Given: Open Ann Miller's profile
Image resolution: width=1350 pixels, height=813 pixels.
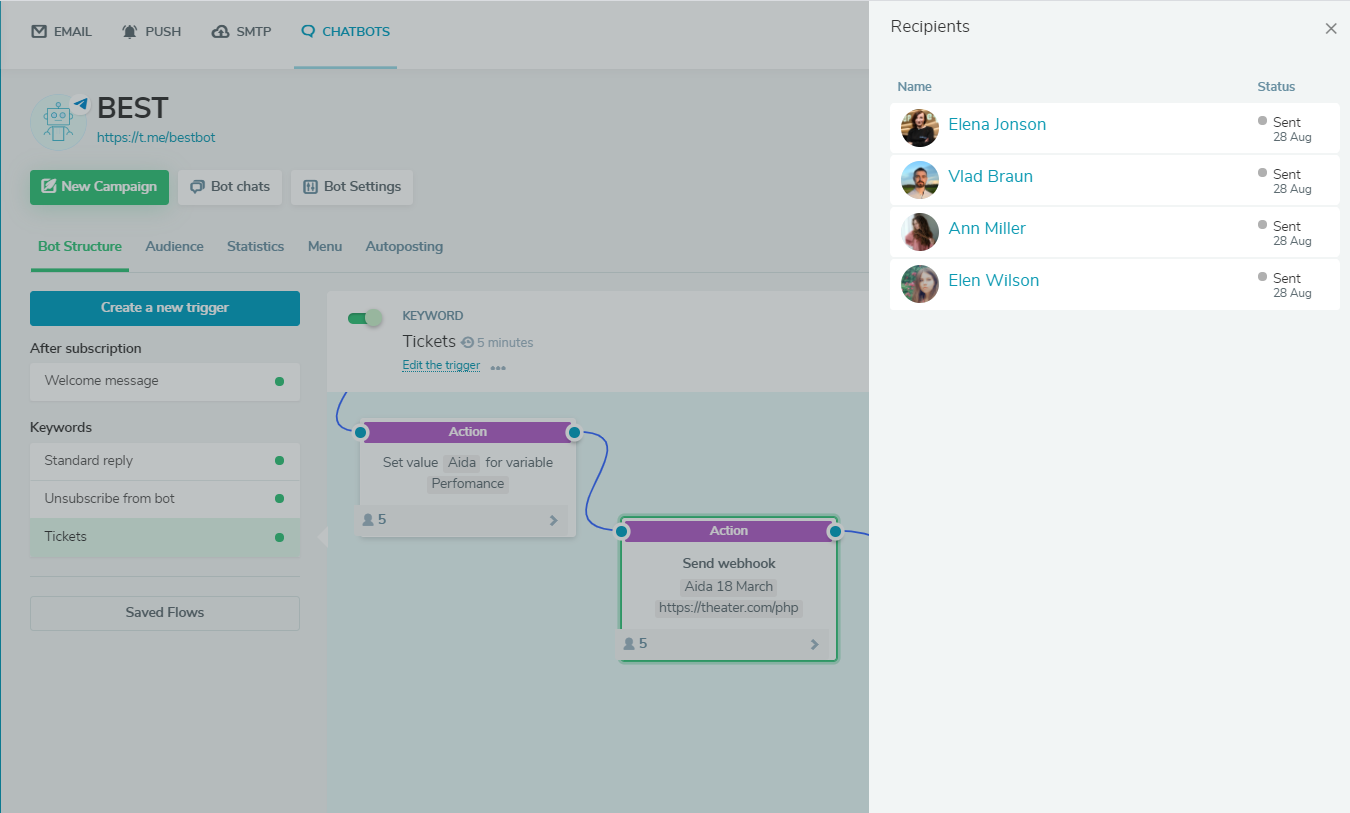Looking at the screenshot, I should [x=987, y=229].
